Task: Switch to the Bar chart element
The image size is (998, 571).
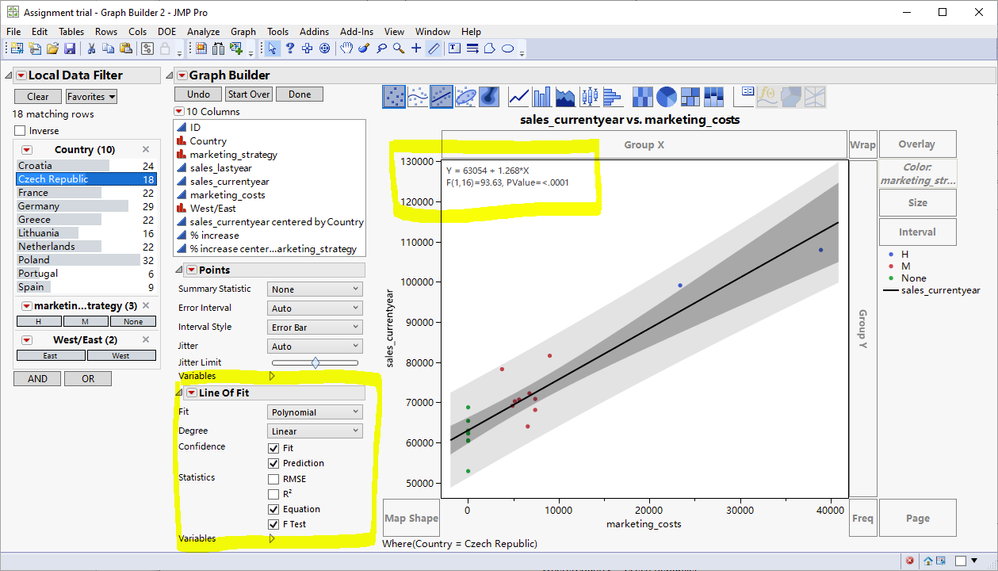Action: pos(542,96)
